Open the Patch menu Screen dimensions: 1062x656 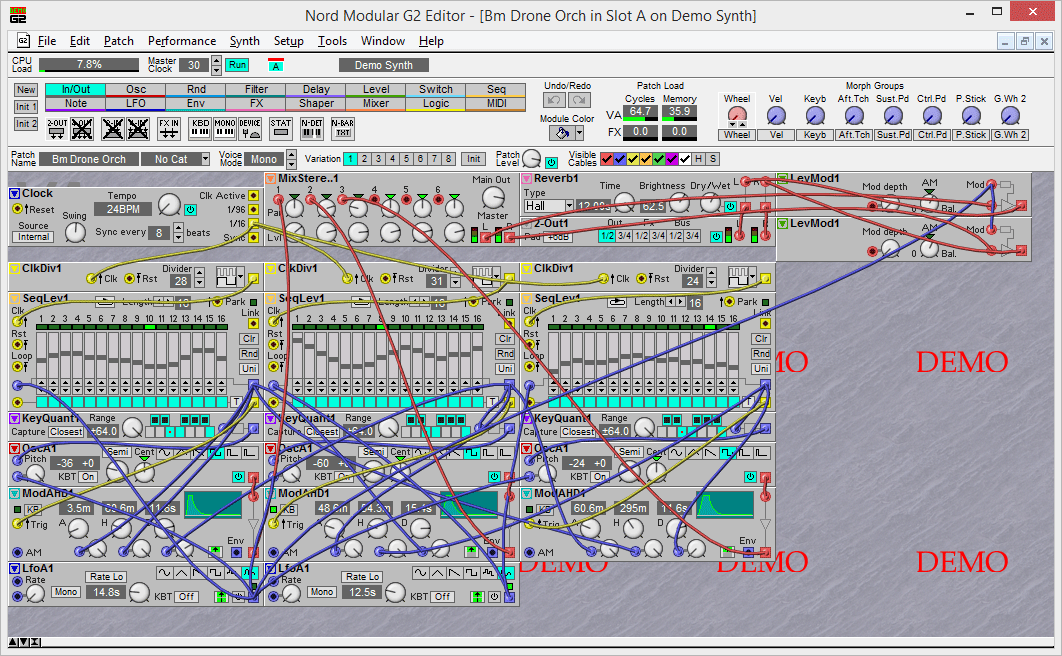pyautogui.click(x=118, y=41)
